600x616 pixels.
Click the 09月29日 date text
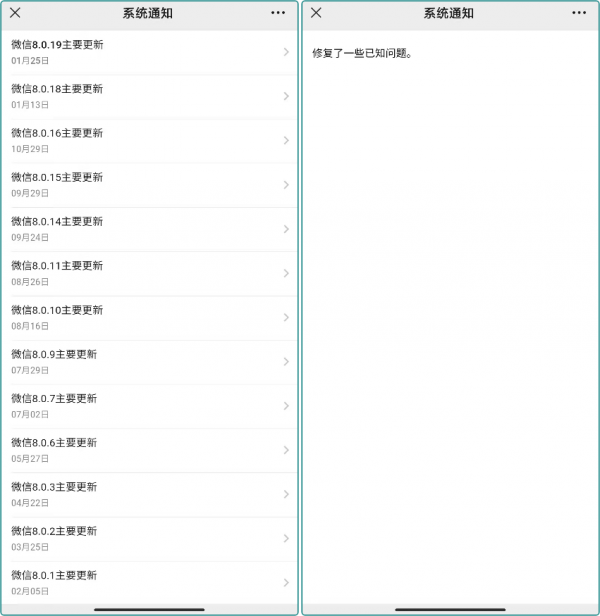pos(30,193)
